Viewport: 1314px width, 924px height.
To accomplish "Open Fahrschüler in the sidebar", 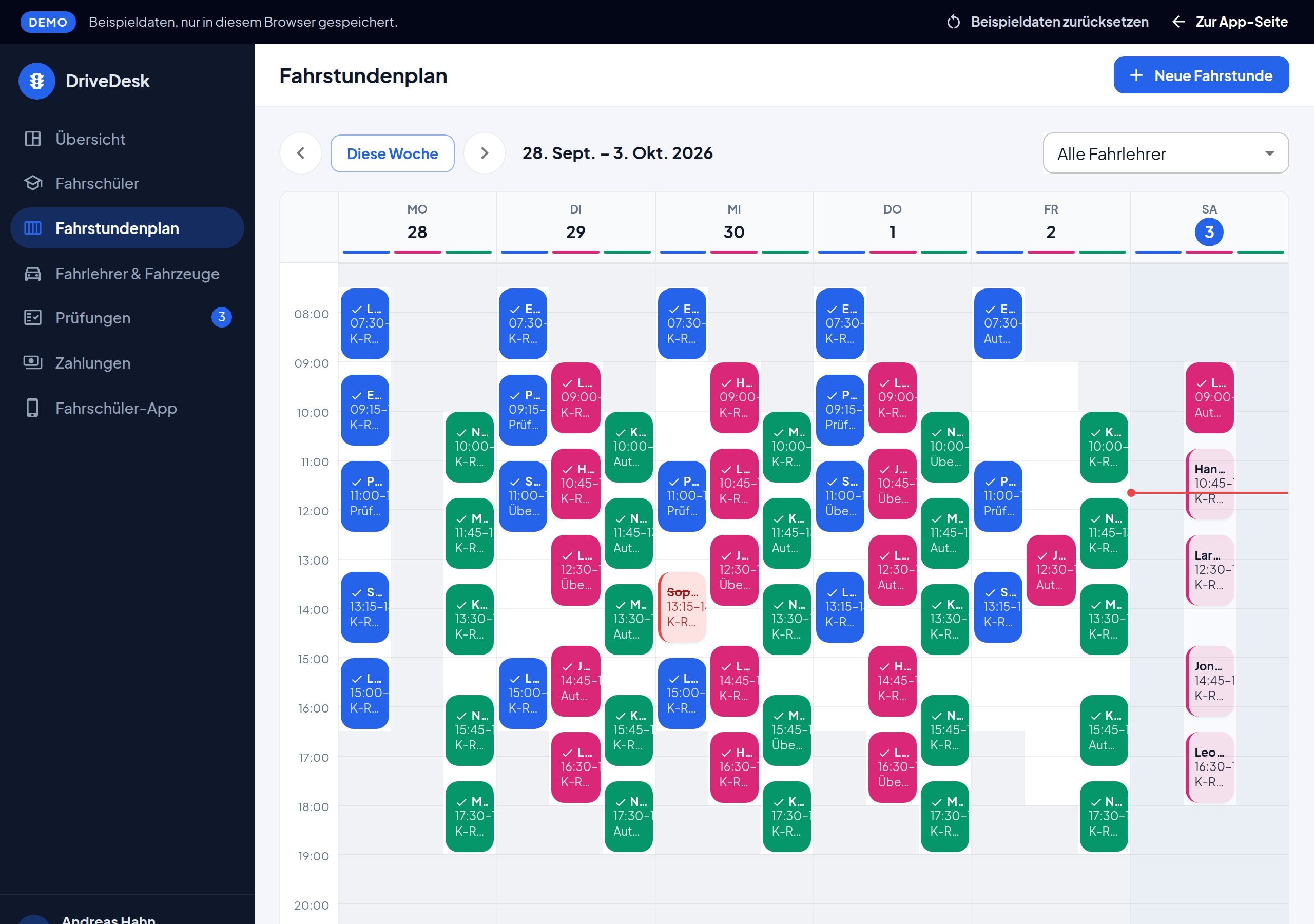I will click(x=127, y=183).
